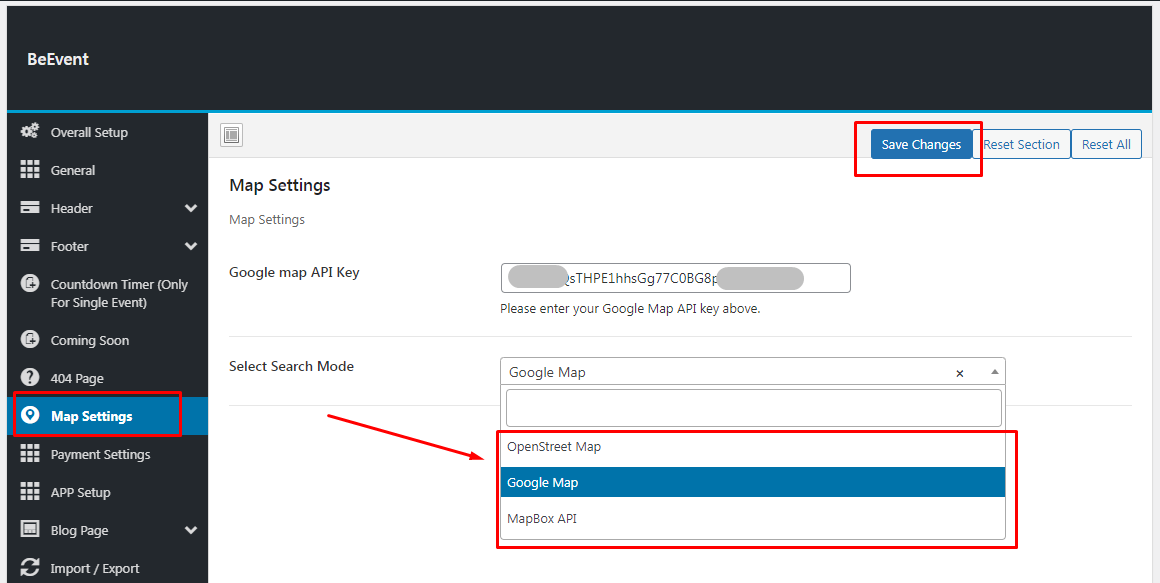
Task: Click the General grid icon
Action: (x=30, y=170)
